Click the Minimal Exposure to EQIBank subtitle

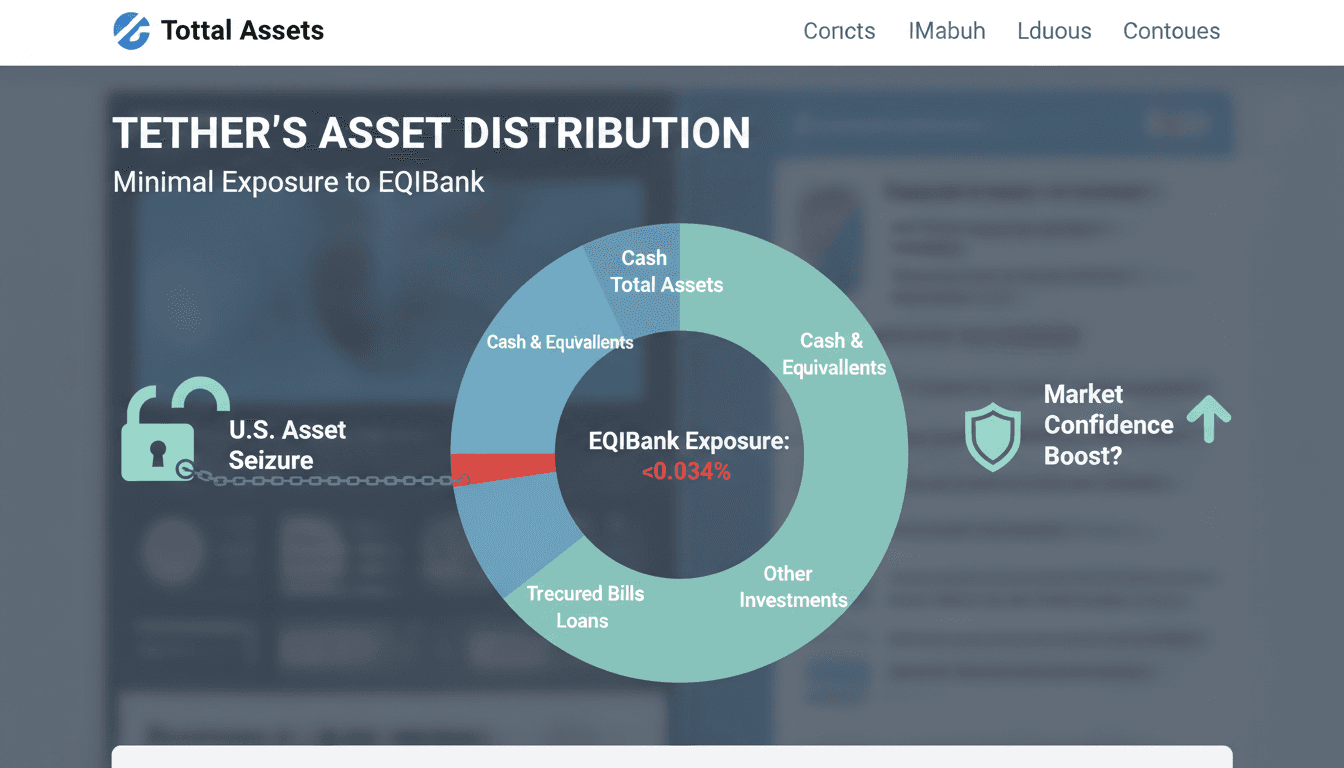coord(298,182)
